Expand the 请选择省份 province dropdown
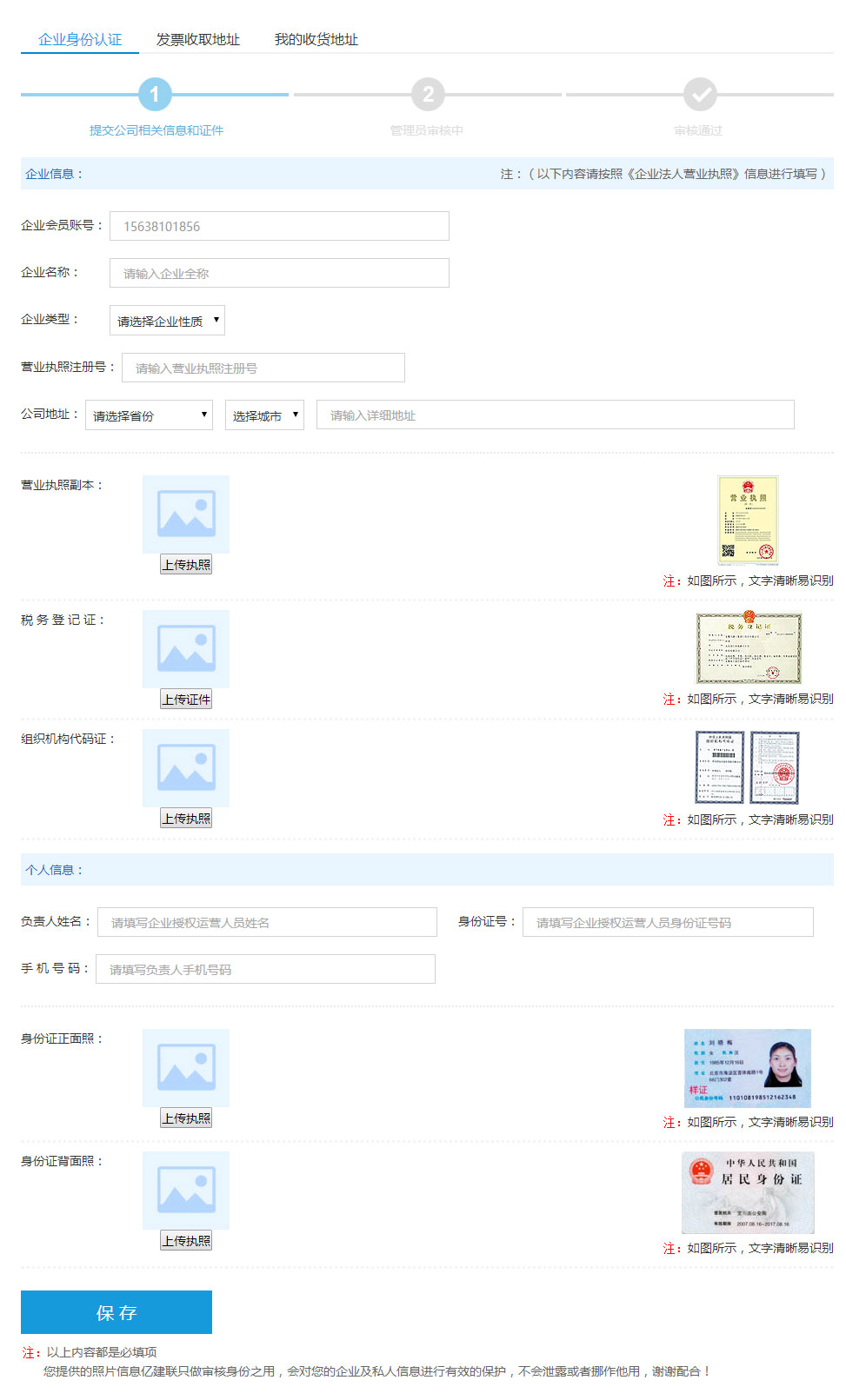The height and width of the screenshot is (1400, 846). coord(149,415)
